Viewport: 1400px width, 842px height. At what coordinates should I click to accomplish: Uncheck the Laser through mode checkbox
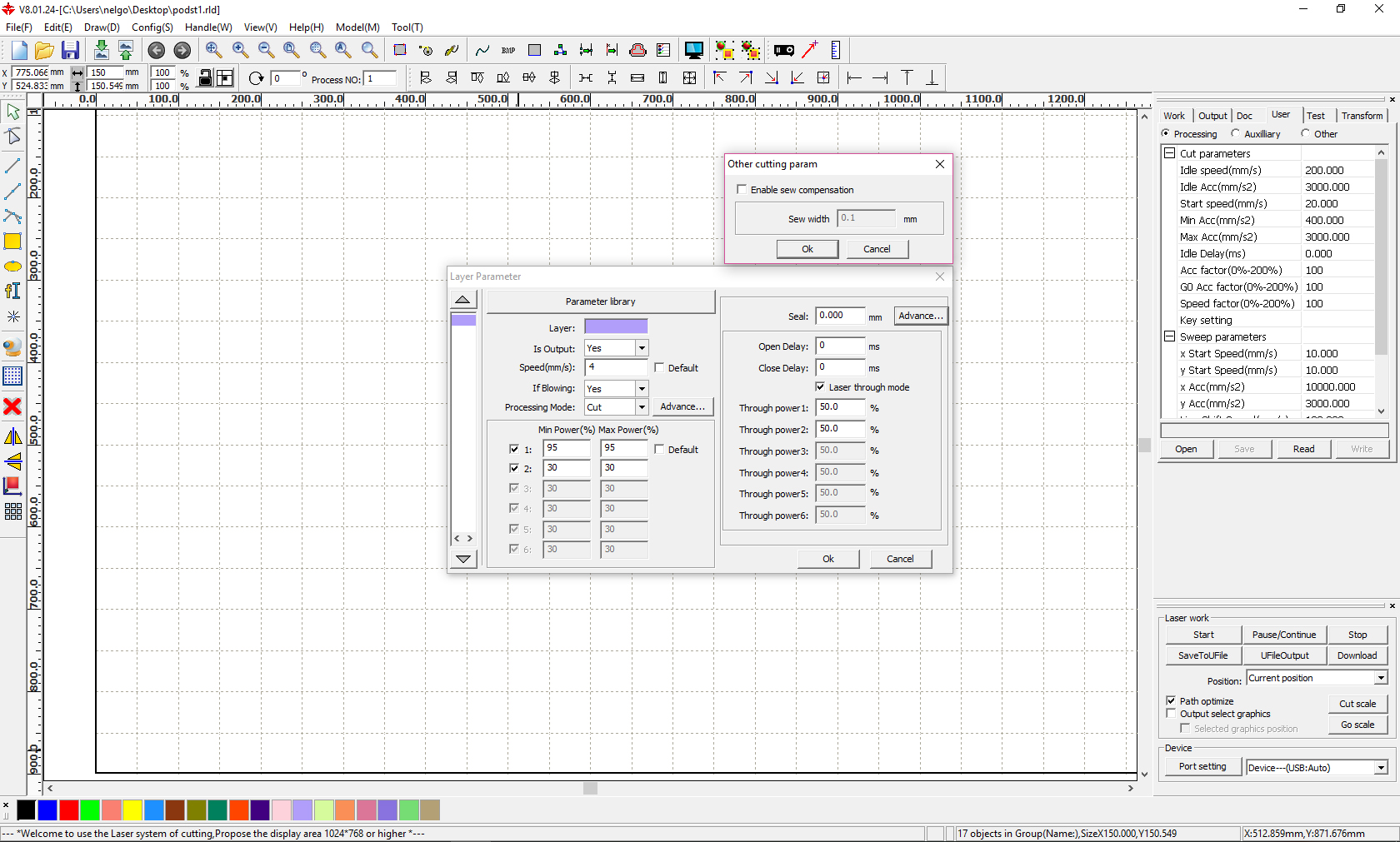820,386
